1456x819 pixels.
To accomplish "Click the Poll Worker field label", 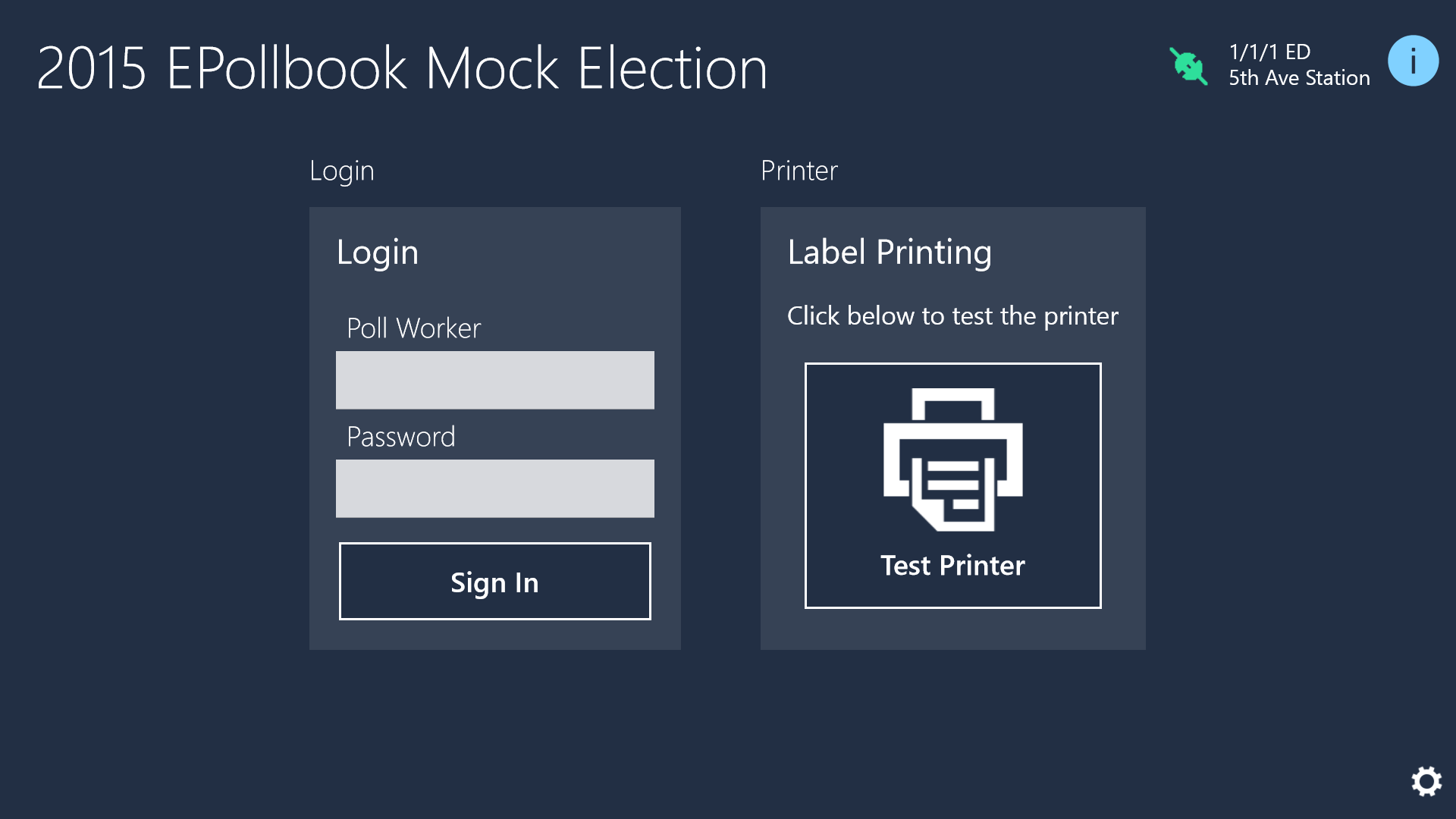I will tap(414, 328).
